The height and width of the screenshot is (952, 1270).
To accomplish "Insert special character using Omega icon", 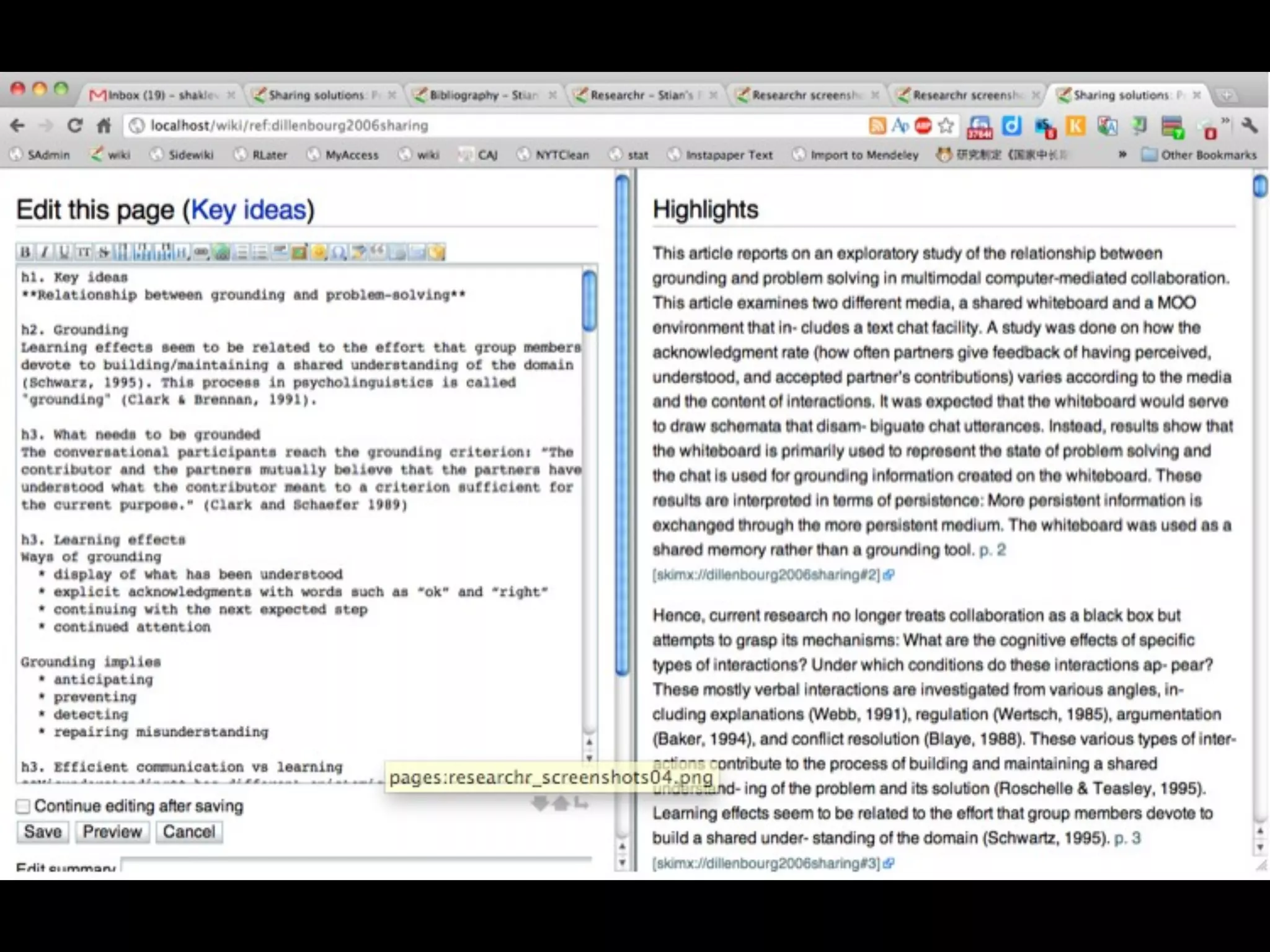I will 338,252.
